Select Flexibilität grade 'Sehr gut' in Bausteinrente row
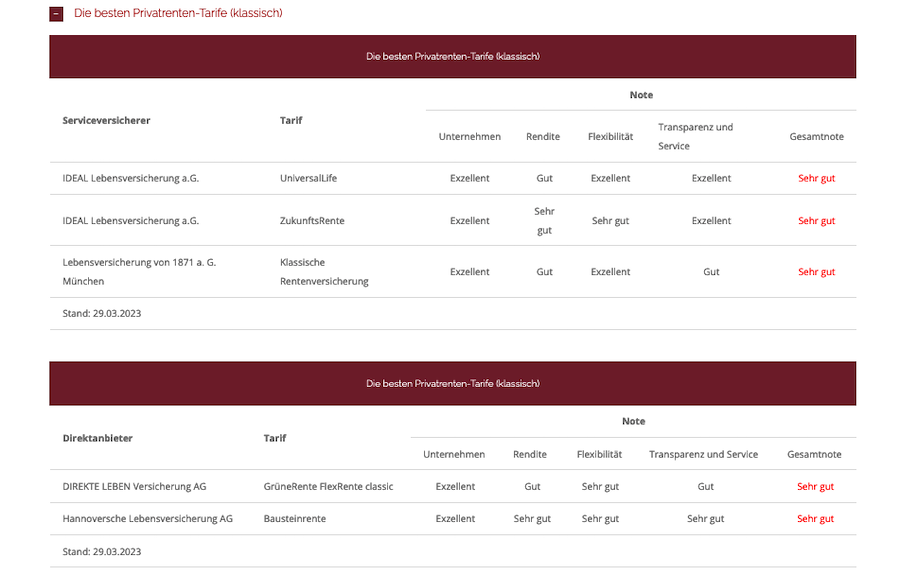The height and width of the screenshot is (575, 900). 600,519
